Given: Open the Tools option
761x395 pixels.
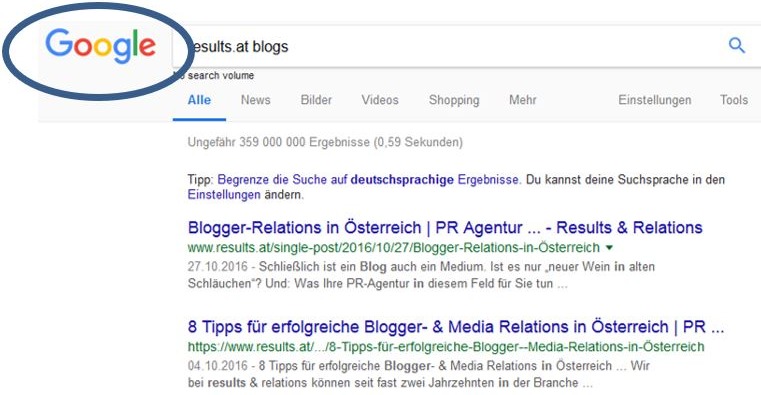Looking at the screenshot, I should click(733, 100).
